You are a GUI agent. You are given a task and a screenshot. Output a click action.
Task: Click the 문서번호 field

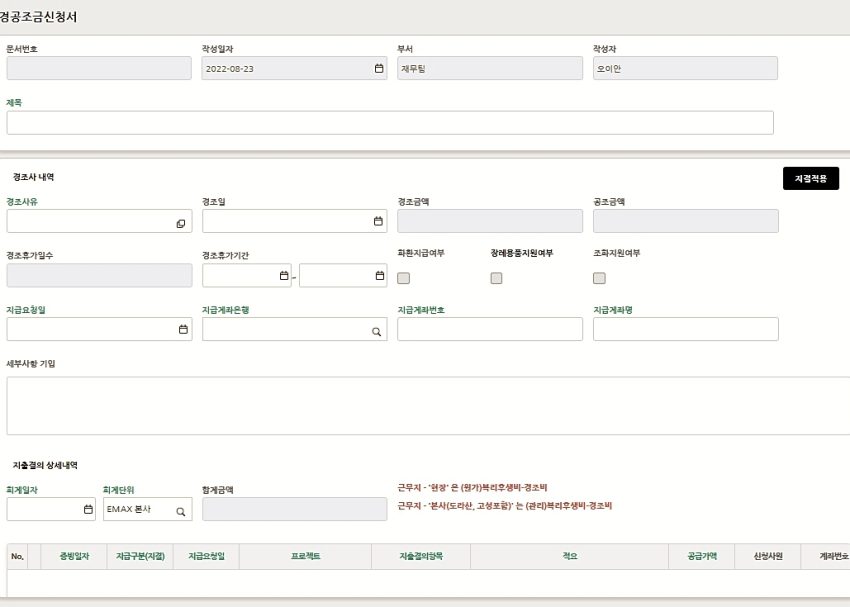coord(99,68)
